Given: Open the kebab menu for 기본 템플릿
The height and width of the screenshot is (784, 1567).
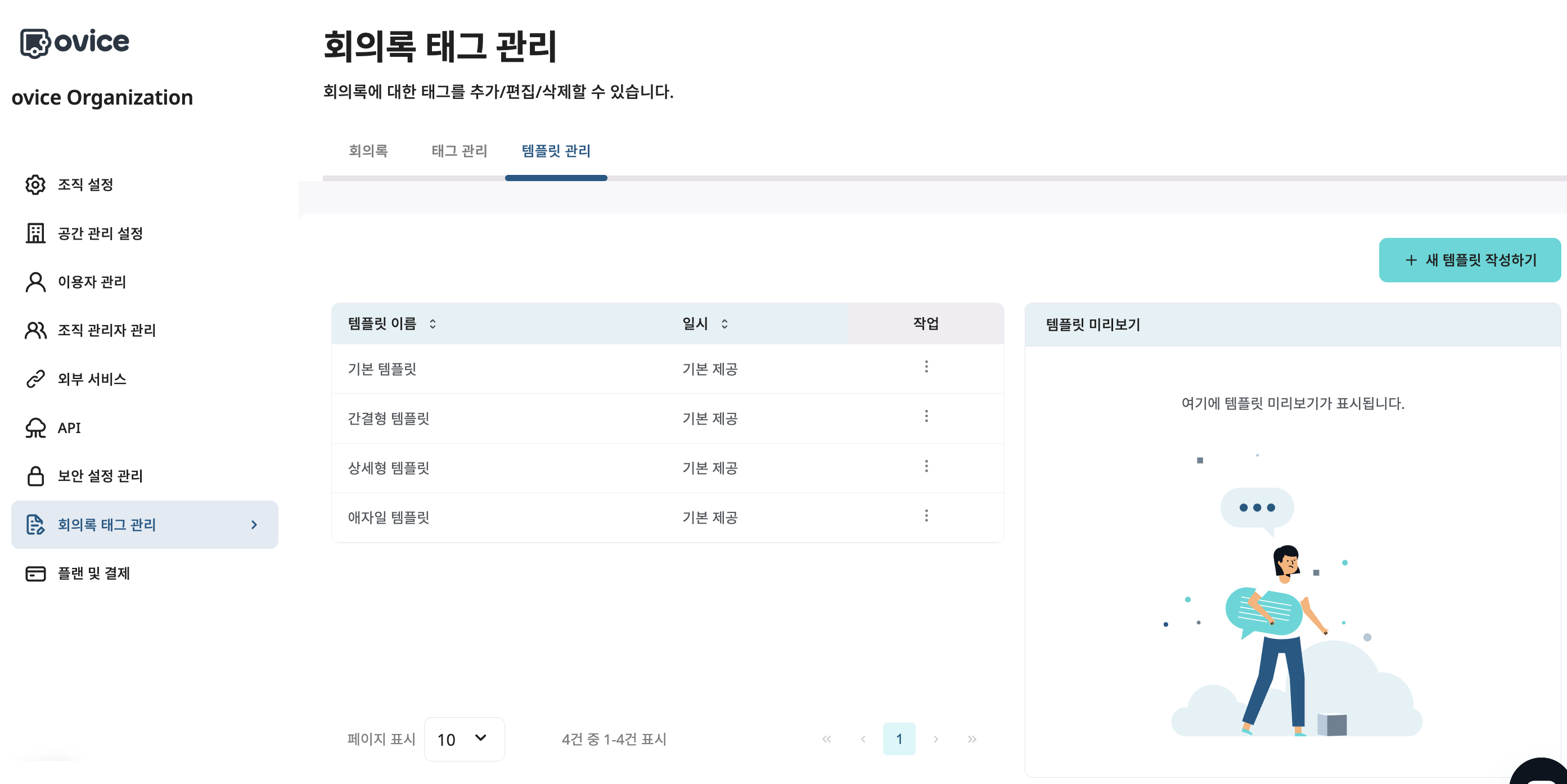Looking at the screenshot, I should pyautogui.click(x=926, y=367).
